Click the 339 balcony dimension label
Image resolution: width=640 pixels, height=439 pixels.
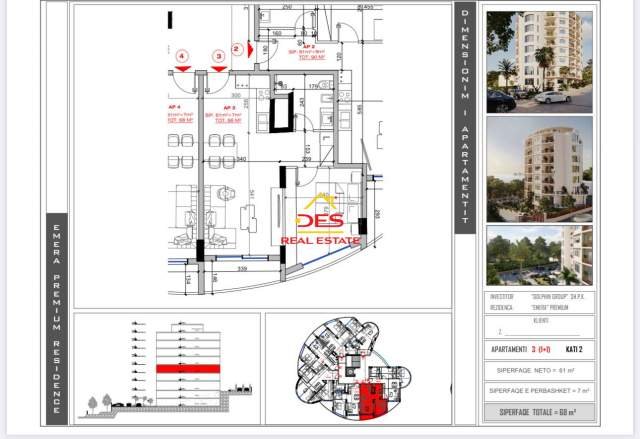click(242, 269)
